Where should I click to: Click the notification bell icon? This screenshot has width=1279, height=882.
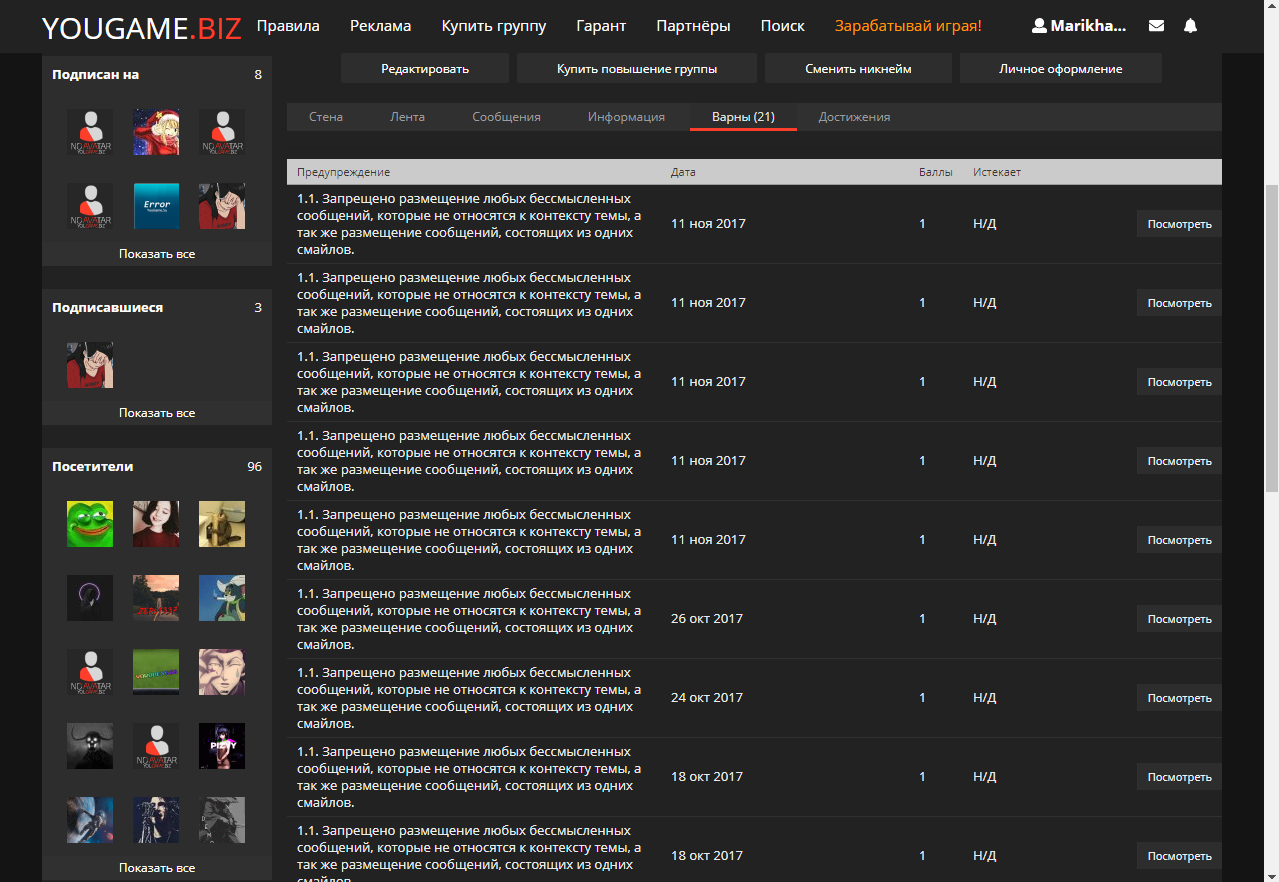(1190, 26)
